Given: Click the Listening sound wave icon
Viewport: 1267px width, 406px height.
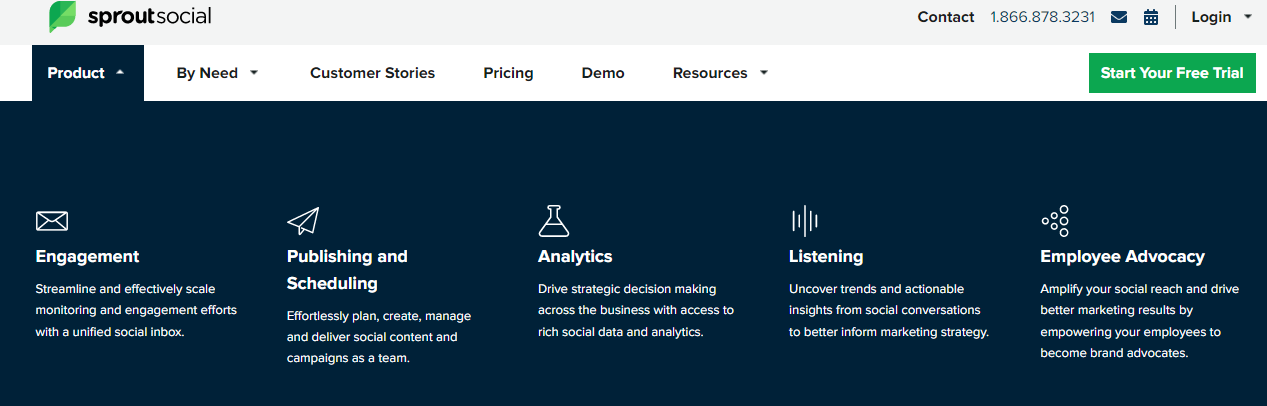Looking at the screenshot, I should (804, 221).
